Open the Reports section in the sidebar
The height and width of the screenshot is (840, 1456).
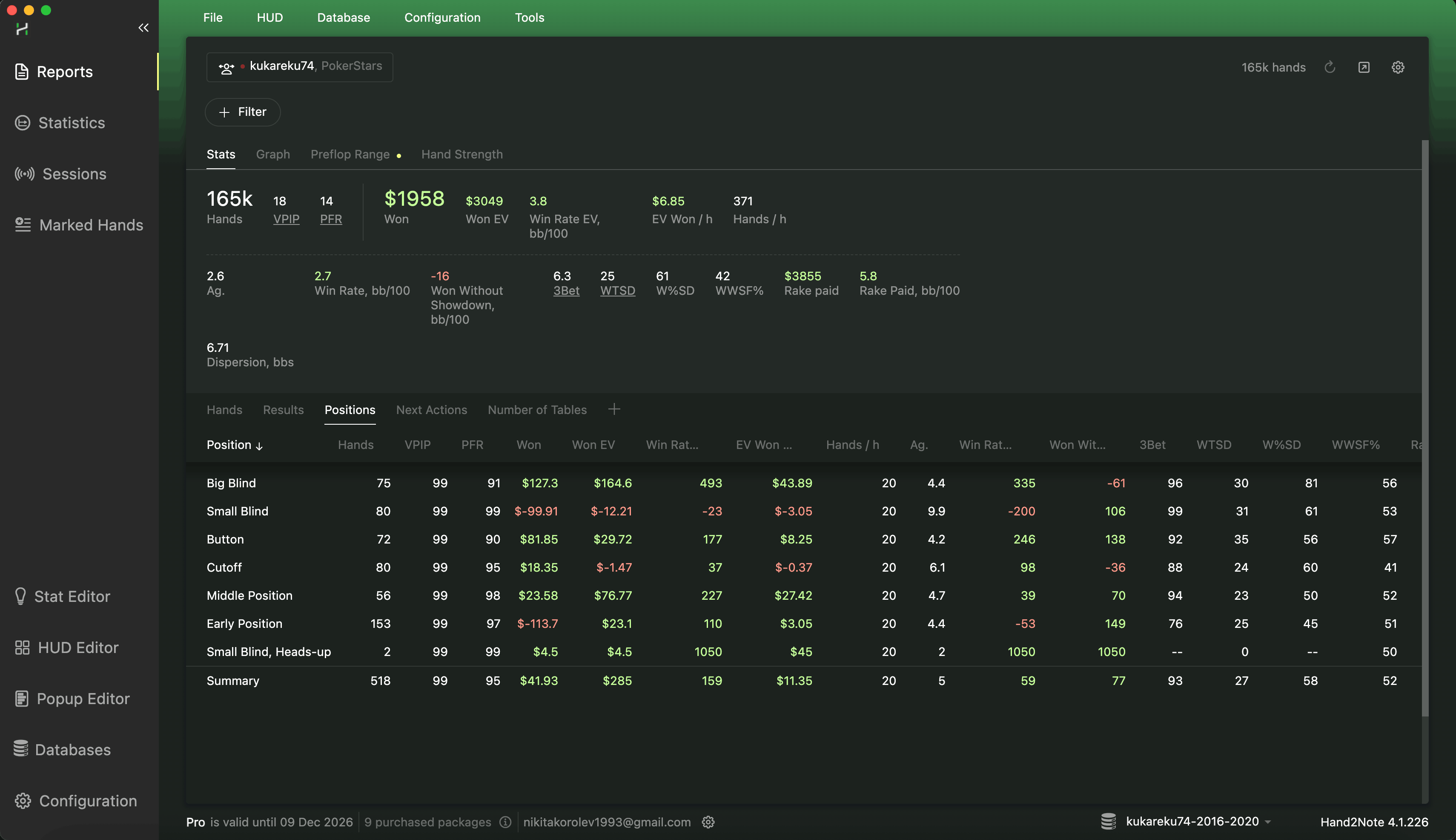pyautogui.click(x=64, y=72)
